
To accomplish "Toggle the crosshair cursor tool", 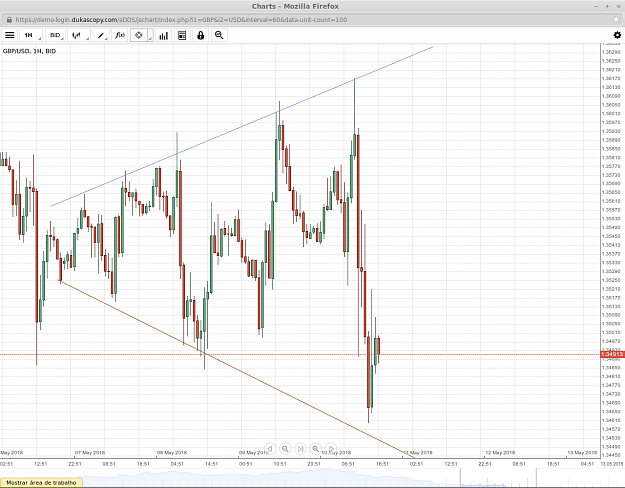I will pos(139,35).
